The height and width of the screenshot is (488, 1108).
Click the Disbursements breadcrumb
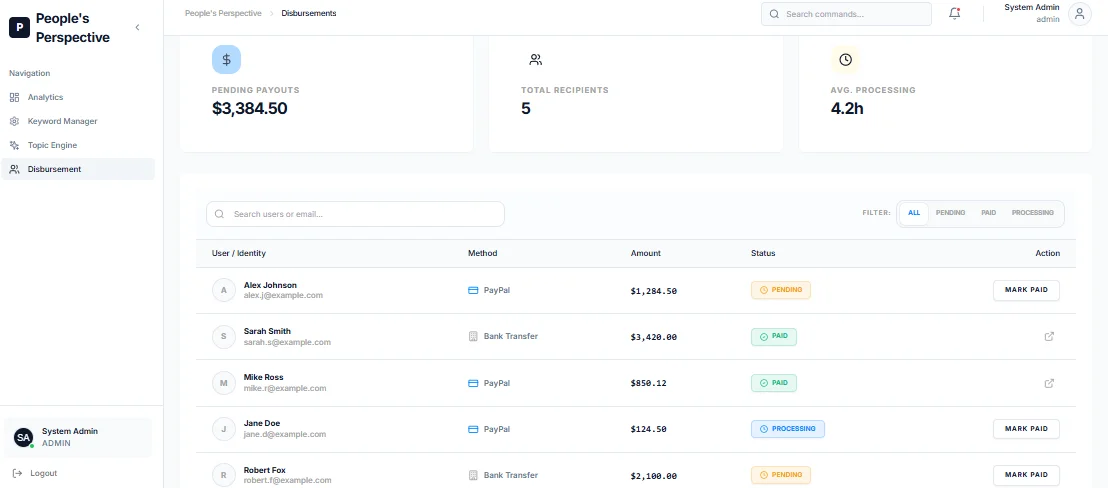(309, 13)
